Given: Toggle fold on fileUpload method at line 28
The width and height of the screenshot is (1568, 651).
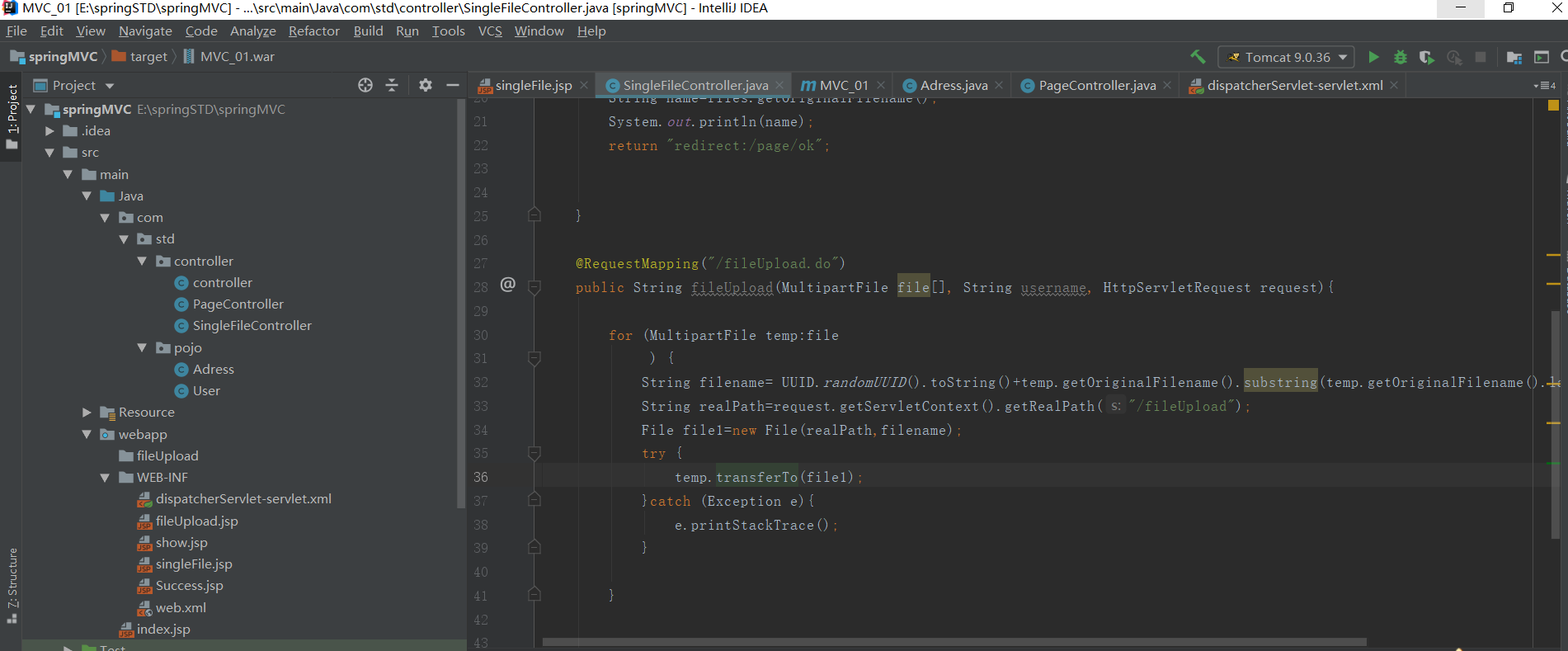Looking at the screenshot, I should [x=534, y=287].
